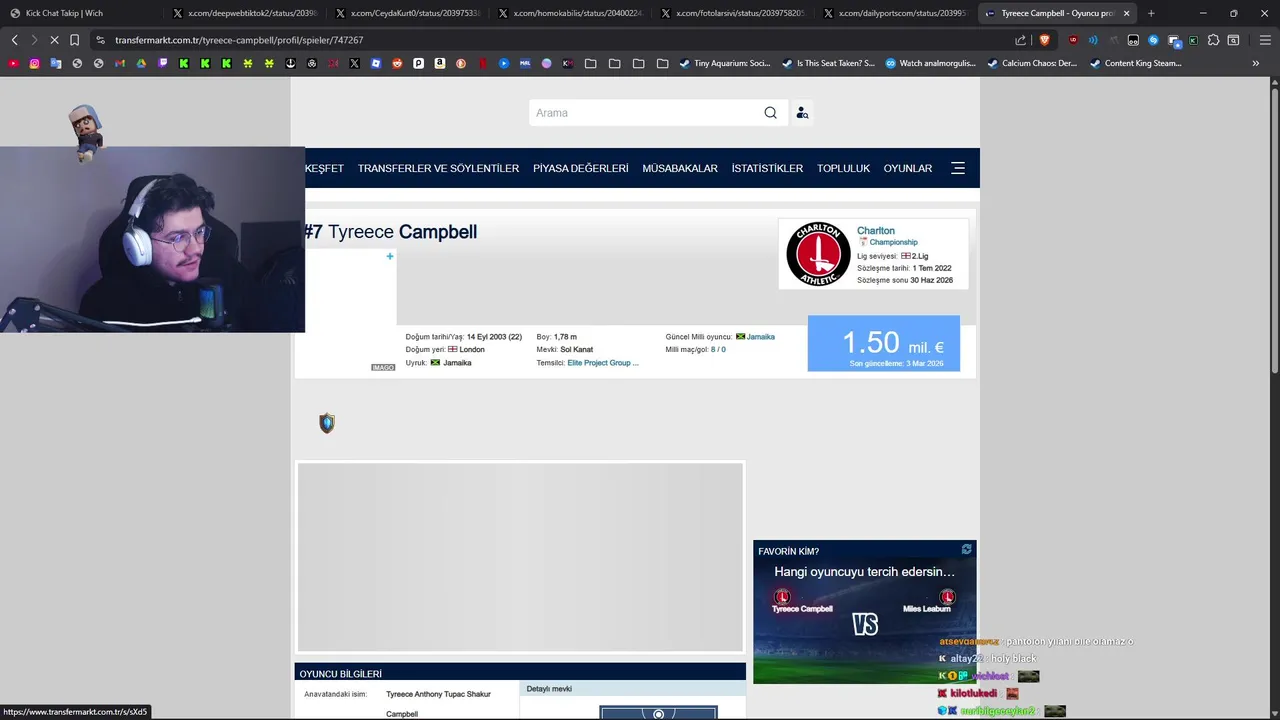Image resolution: width=1280 pixels, height=720 pixels.
Task: Open the first bookmarks folder
Action: (x=591, y=63)
